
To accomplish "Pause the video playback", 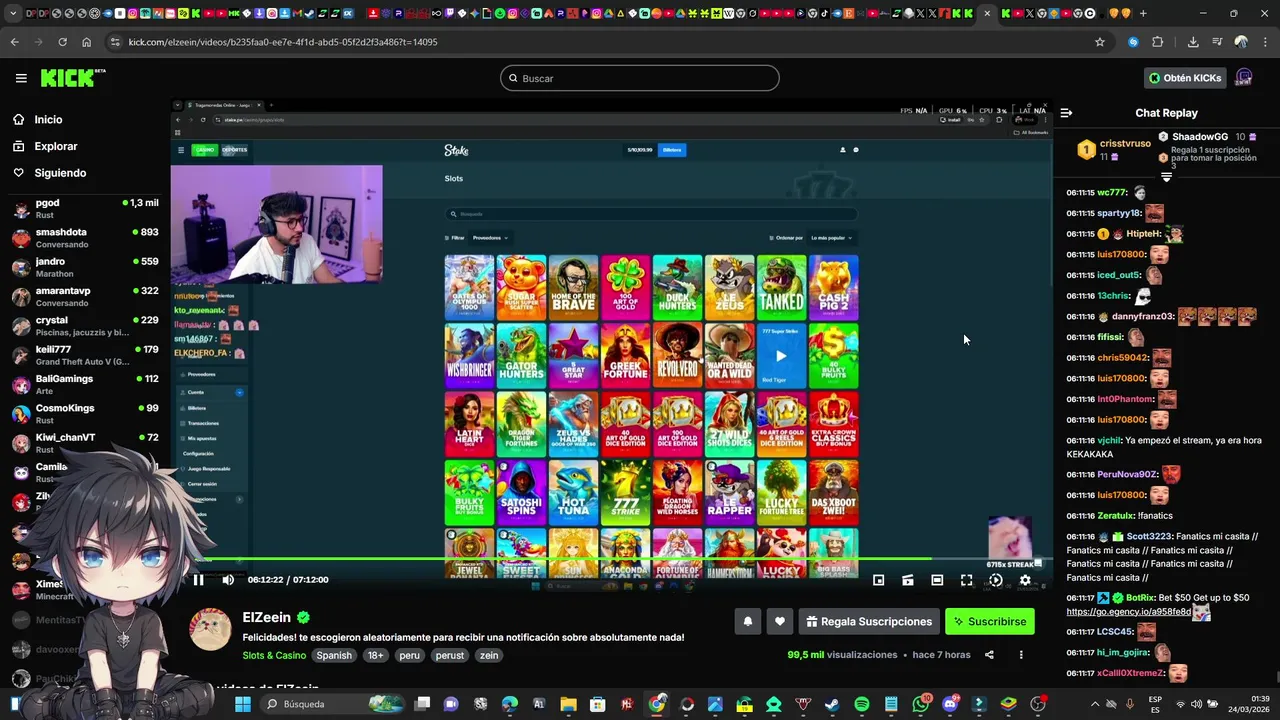I will 198,580.
